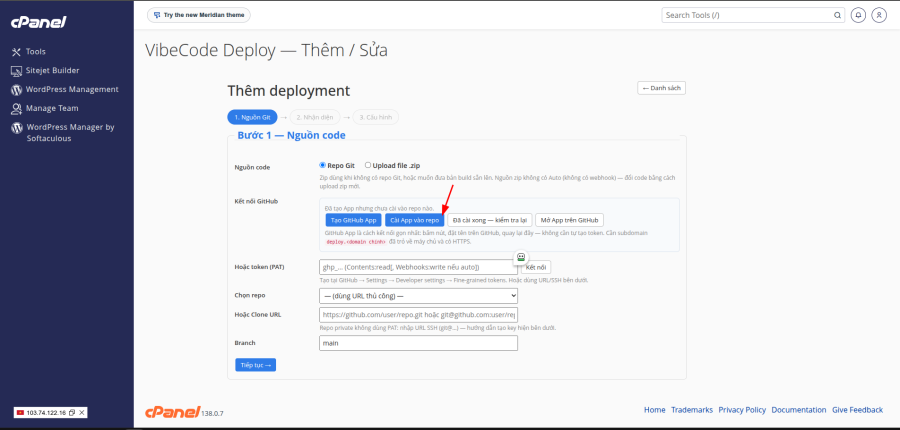The width and height of the screenshot is (900, 430).
Task: Select Upload file .zip radio option
Action: 368,165
